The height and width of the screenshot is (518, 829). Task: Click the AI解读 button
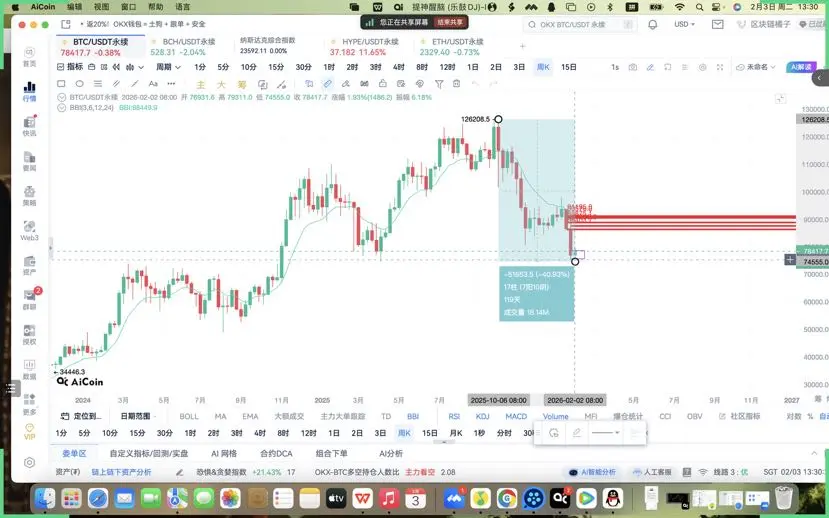point(801,67)
